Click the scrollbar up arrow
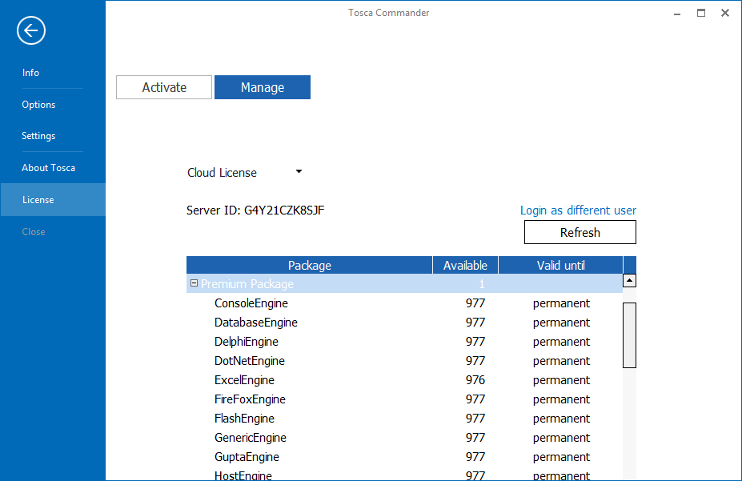The image size is (742, 481). [629, 282]
